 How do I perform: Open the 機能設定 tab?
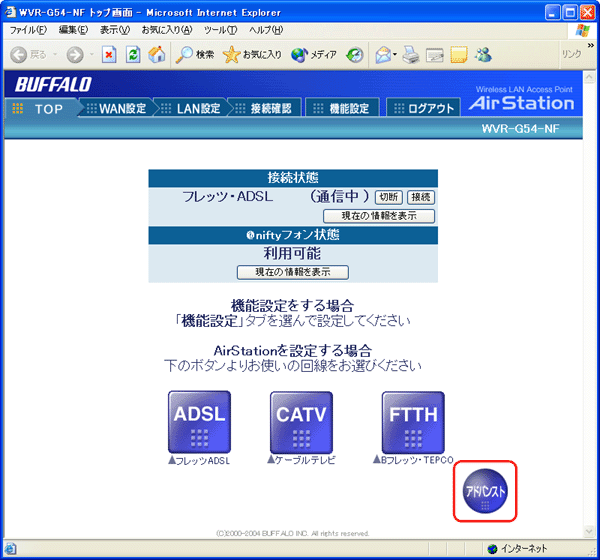pyautogui.click(x=343, y=109)
